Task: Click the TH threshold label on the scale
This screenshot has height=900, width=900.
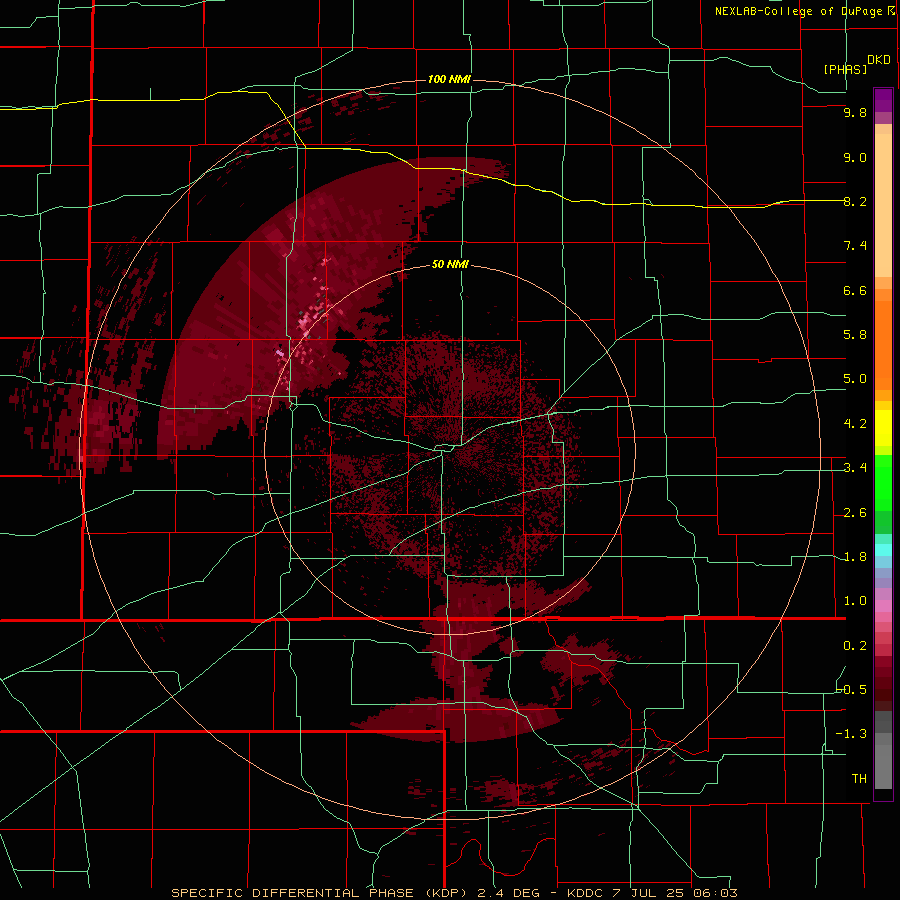Action: (859, 779)
